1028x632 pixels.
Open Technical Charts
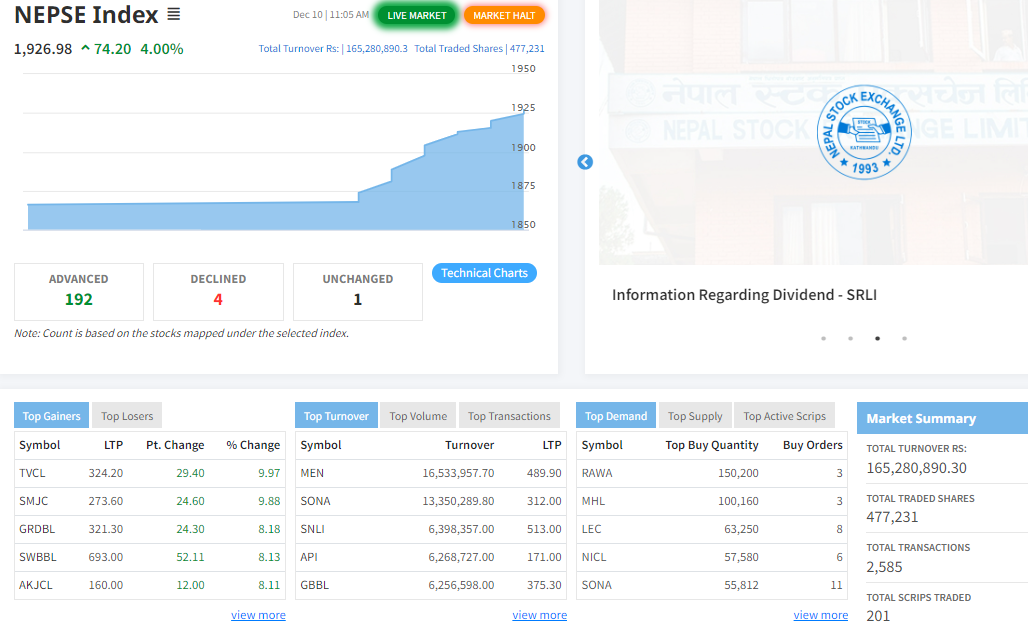click(484, 273)
